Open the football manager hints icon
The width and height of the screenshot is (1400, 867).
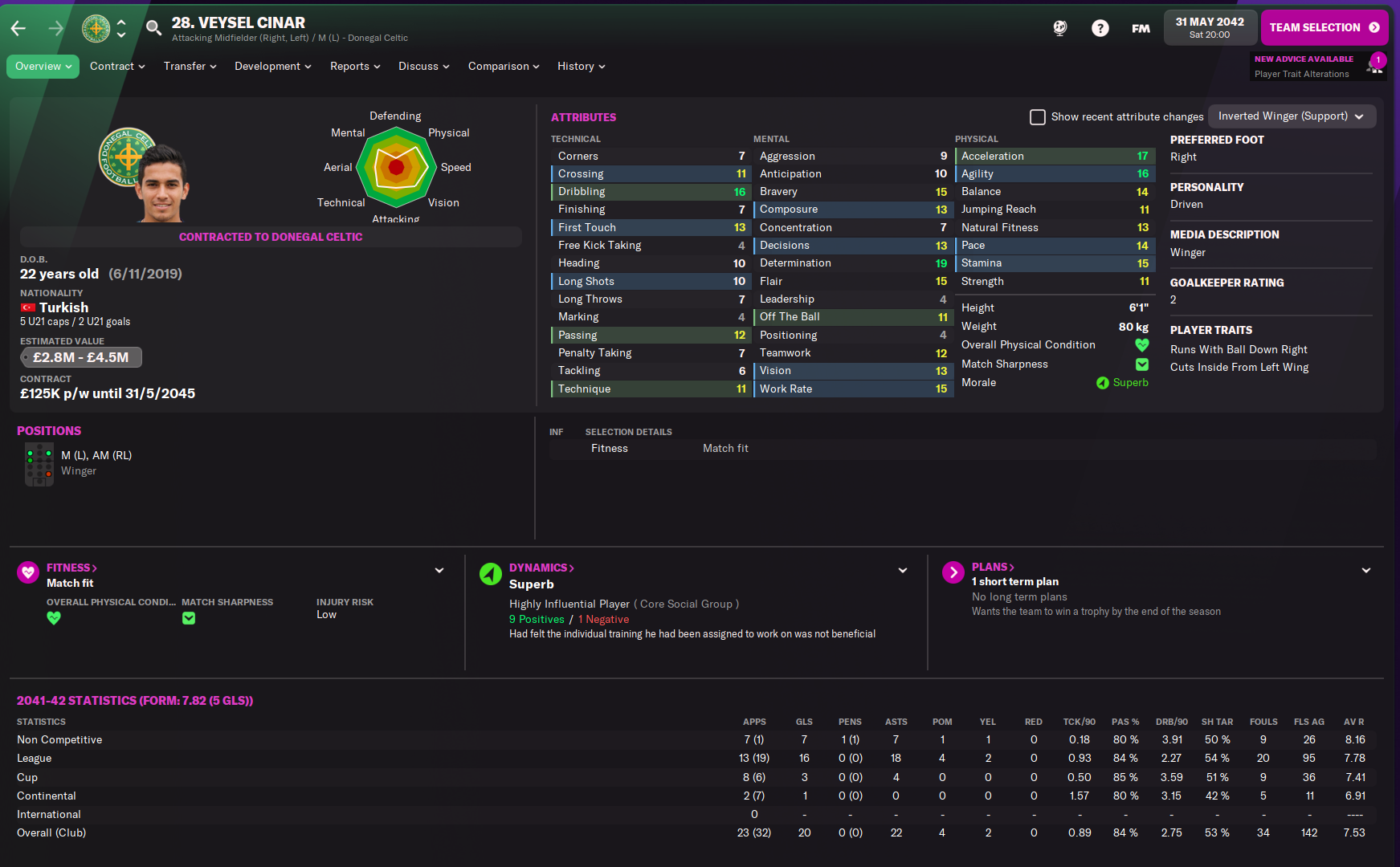(x=1060, y=28)
